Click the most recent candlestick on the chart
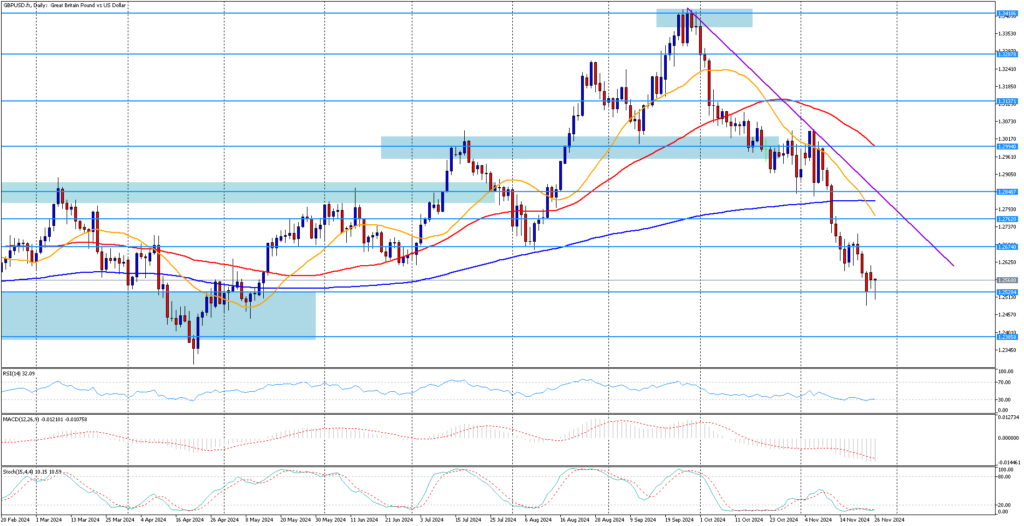 (876, 285)
